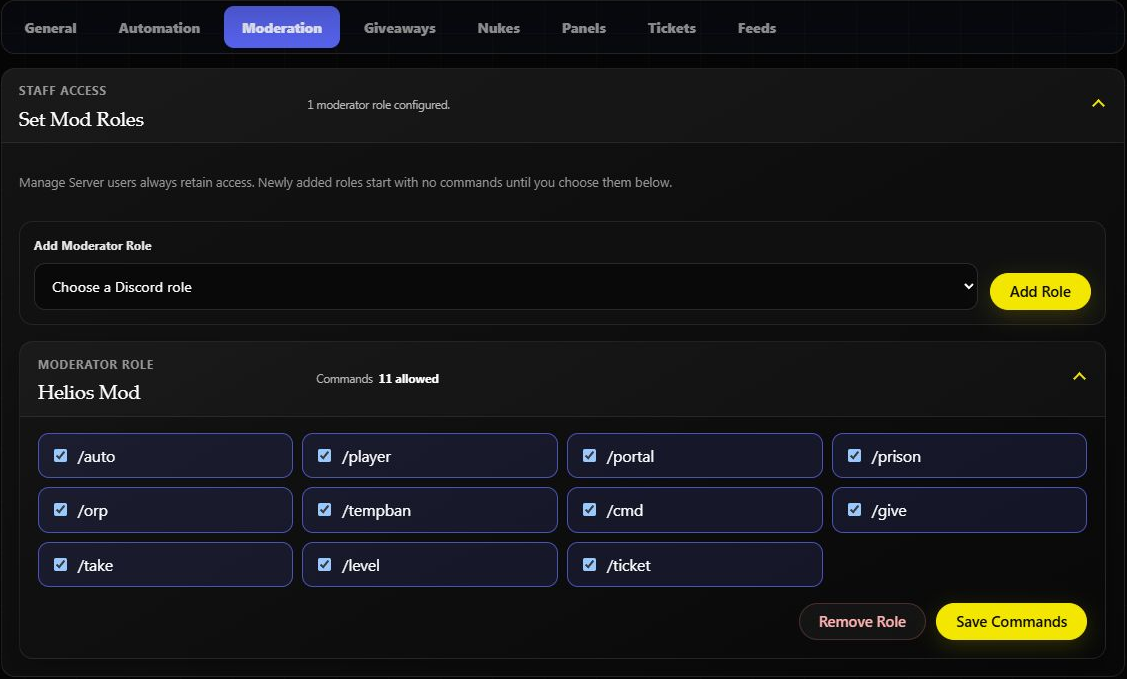The width and height of the screenshot is (1127, 679).
Task: Toggle the /cmd command checkbox
Action: click(589, 509)
